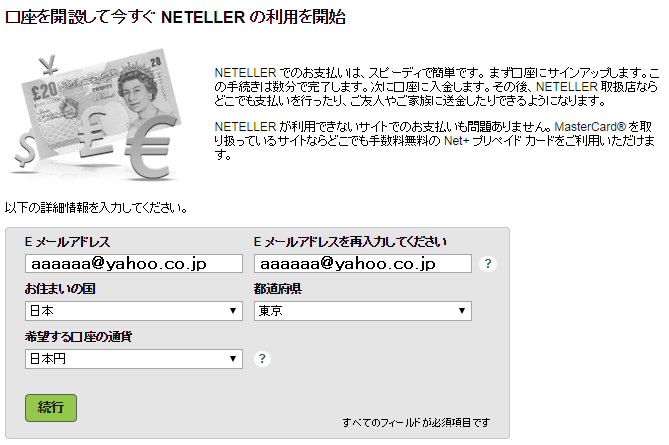Click the お住まいの国 label
669x445 pixels.
(x=60, y=289)
